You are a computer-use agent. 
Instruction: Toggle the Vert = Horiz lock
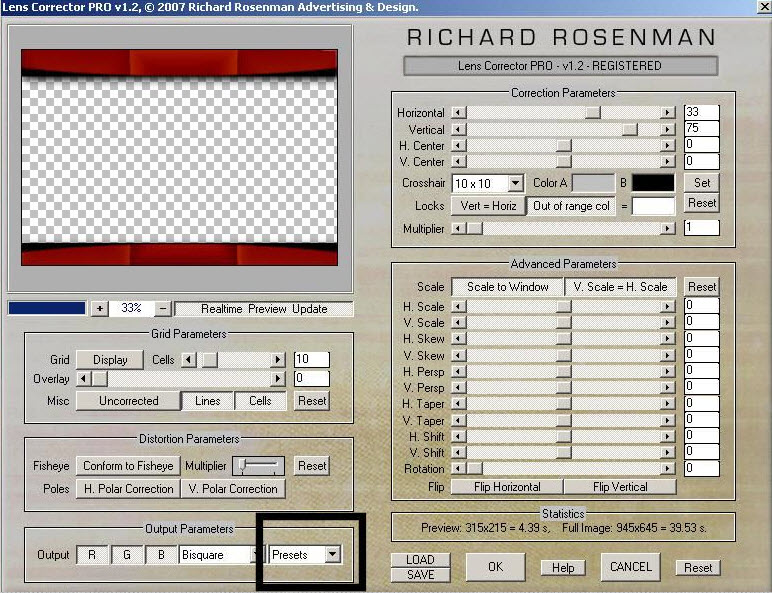pos(488,206)
